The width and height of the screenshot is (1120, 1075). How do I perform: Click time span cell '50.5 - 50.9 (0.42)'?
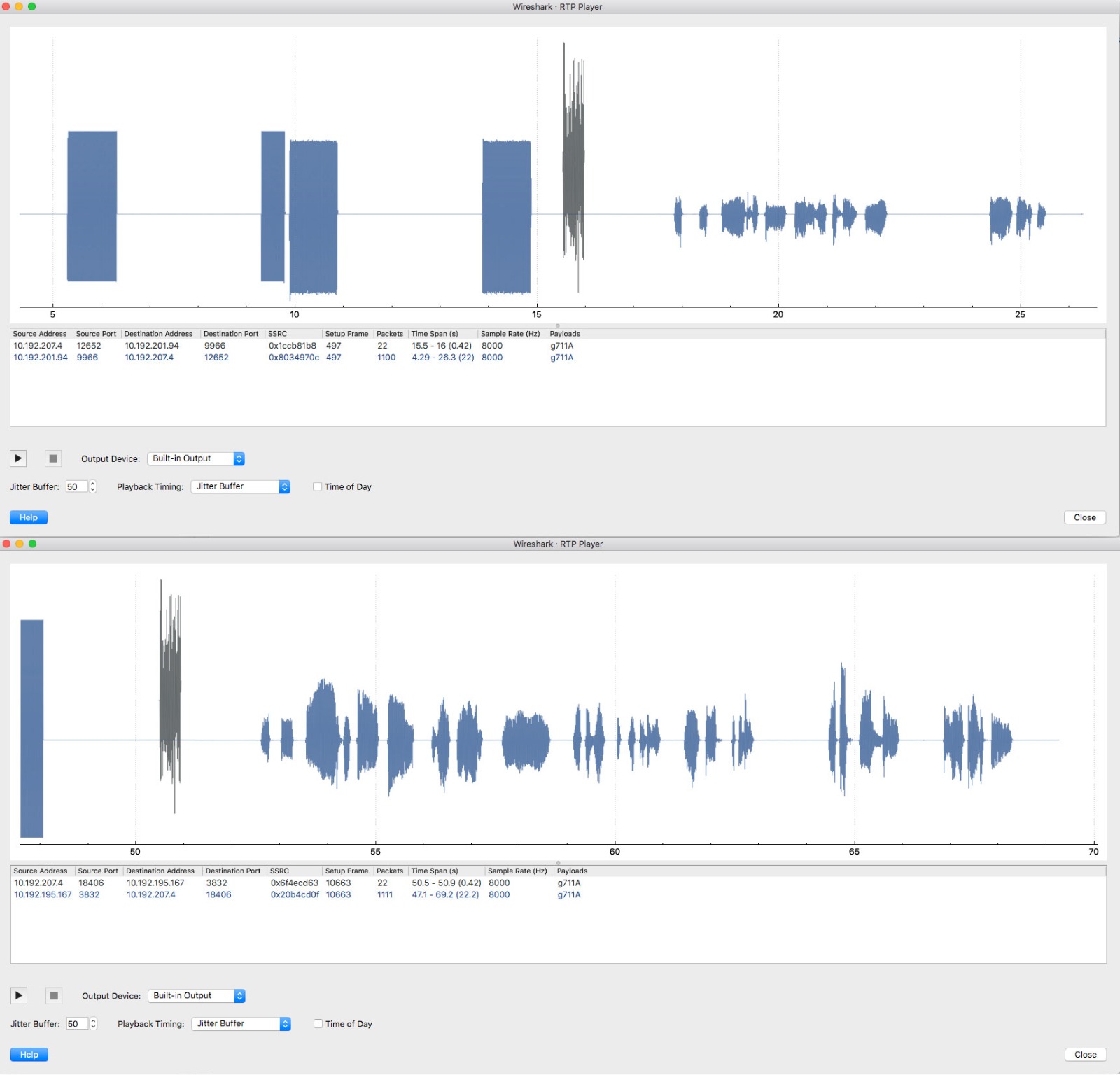click(x=447, y=883)
